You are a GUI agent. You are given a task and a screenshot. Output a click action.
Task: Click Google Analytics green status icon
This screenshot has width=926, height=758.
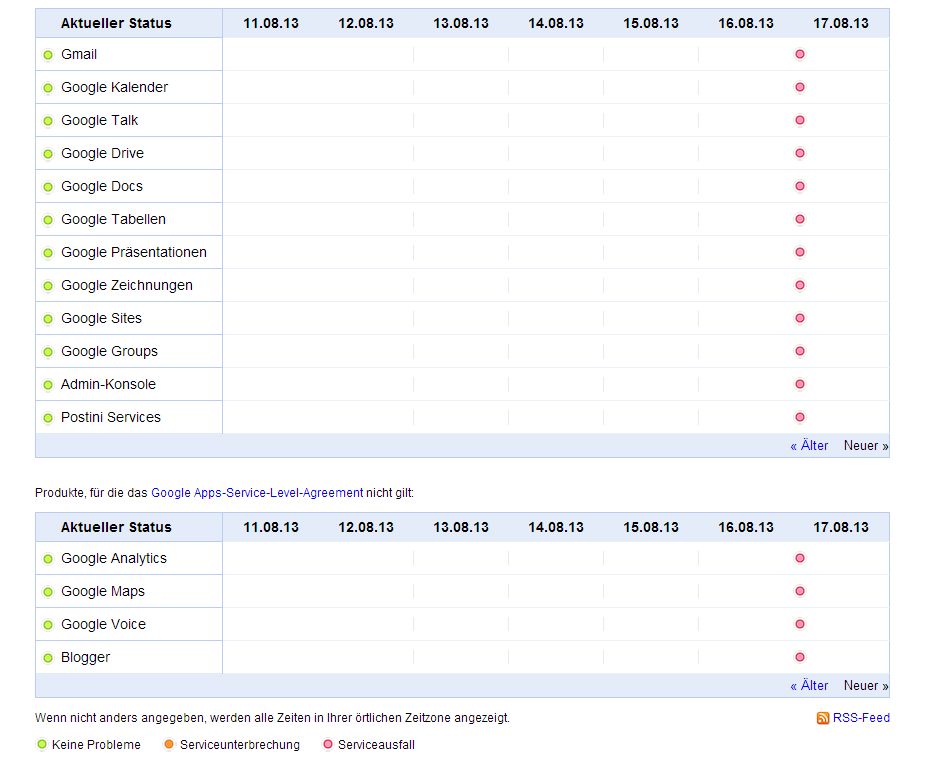pos(48,560)
